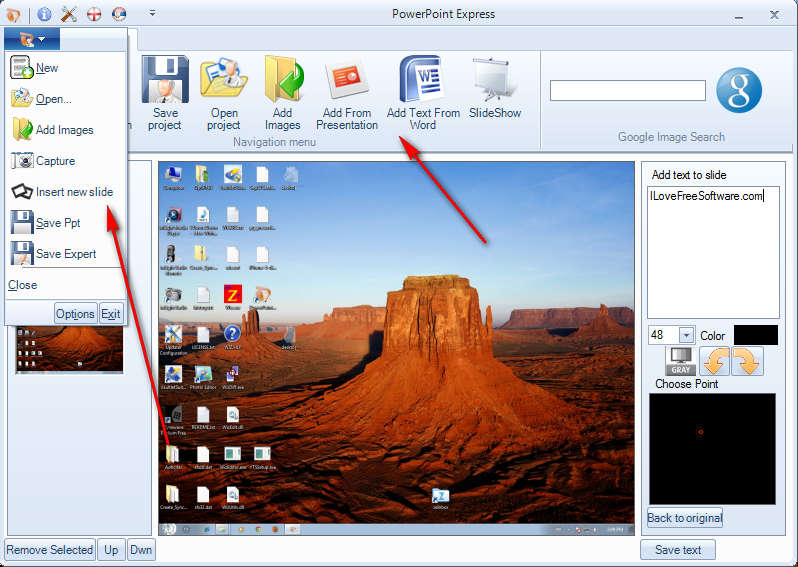Choose New from the application menu
This screenshot has width=798, height=567.
point(66,68)
